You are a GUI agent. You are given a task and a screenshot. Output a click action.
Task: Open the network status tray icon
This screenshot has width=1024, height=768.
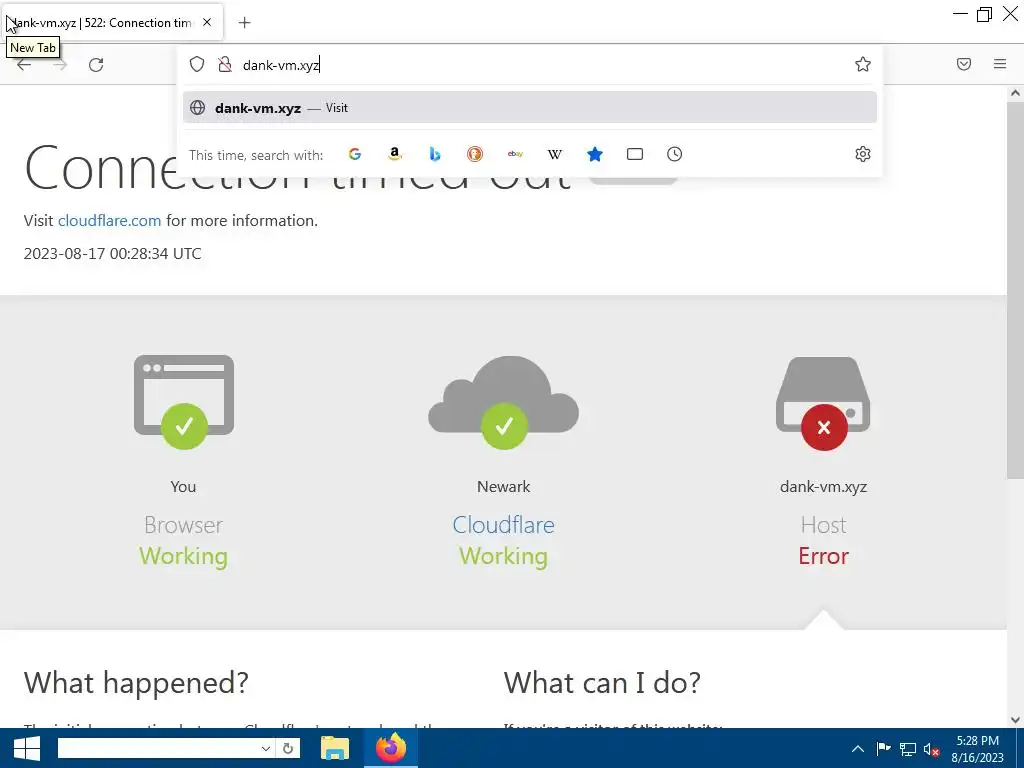(908, 749)
